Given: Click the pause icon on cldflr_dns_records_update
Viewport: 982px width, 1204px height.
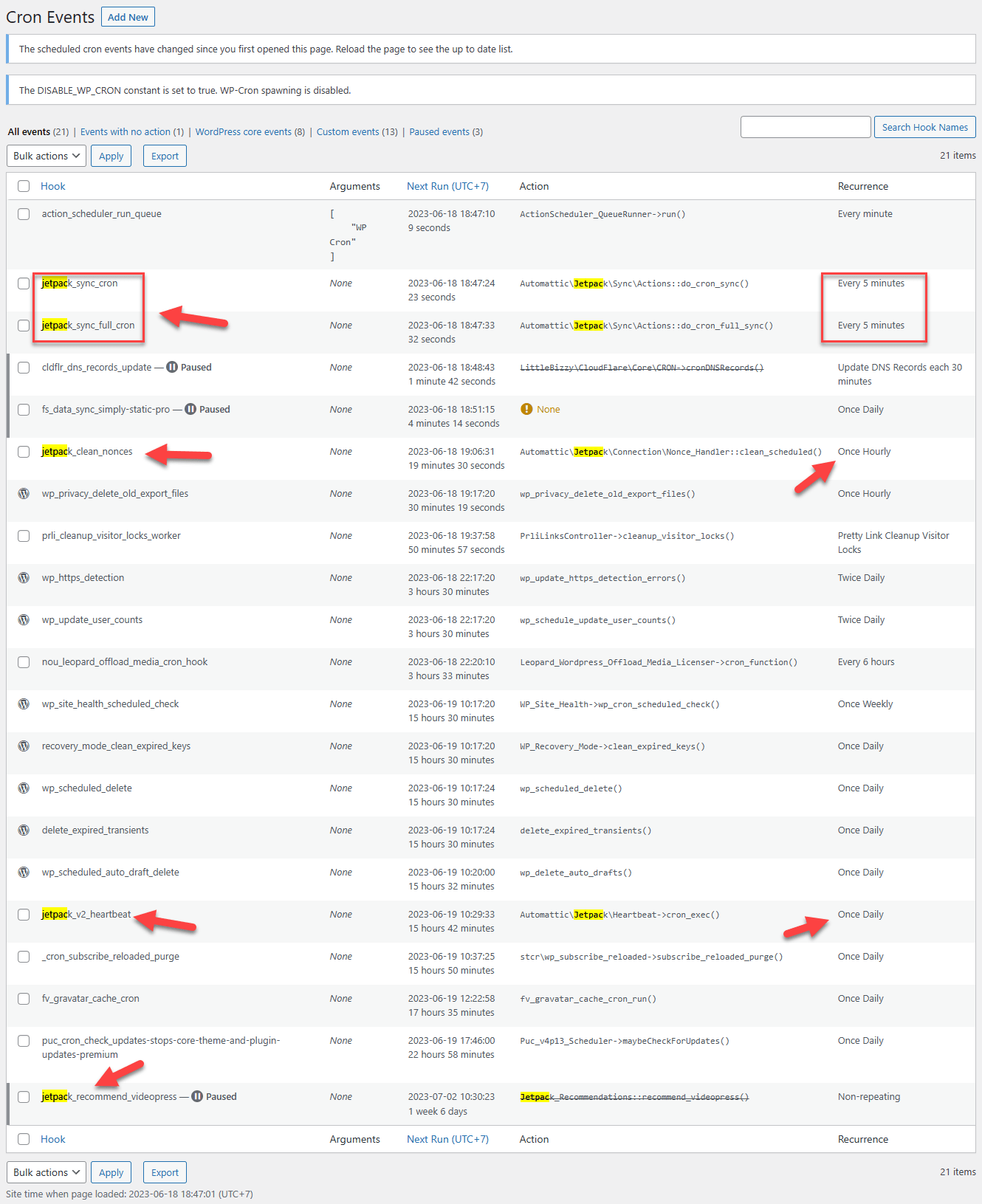Looking at the screenshot, I should tap(172, 367).
